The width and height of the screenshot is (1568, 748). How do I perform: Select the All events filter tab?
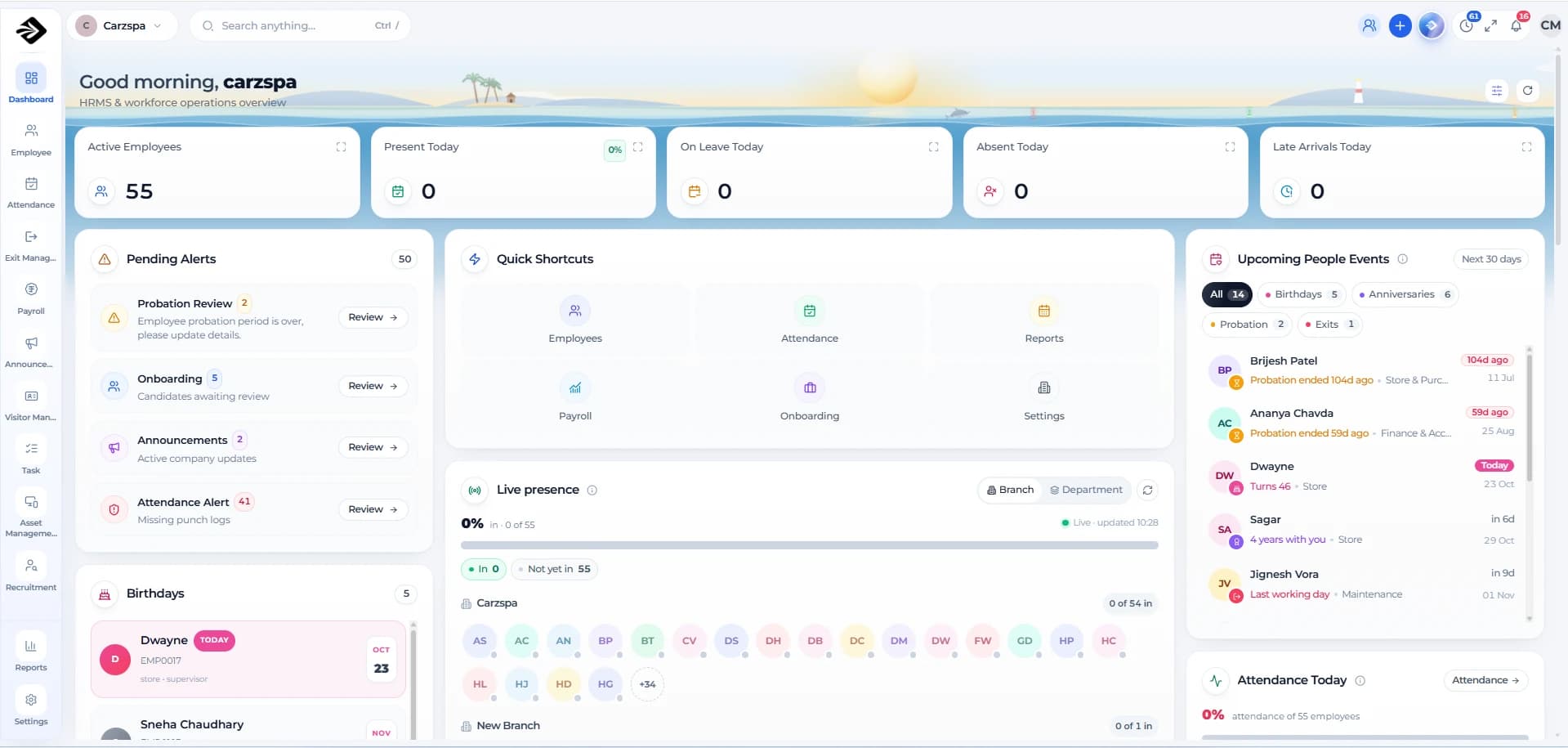tap(1226, 295)
